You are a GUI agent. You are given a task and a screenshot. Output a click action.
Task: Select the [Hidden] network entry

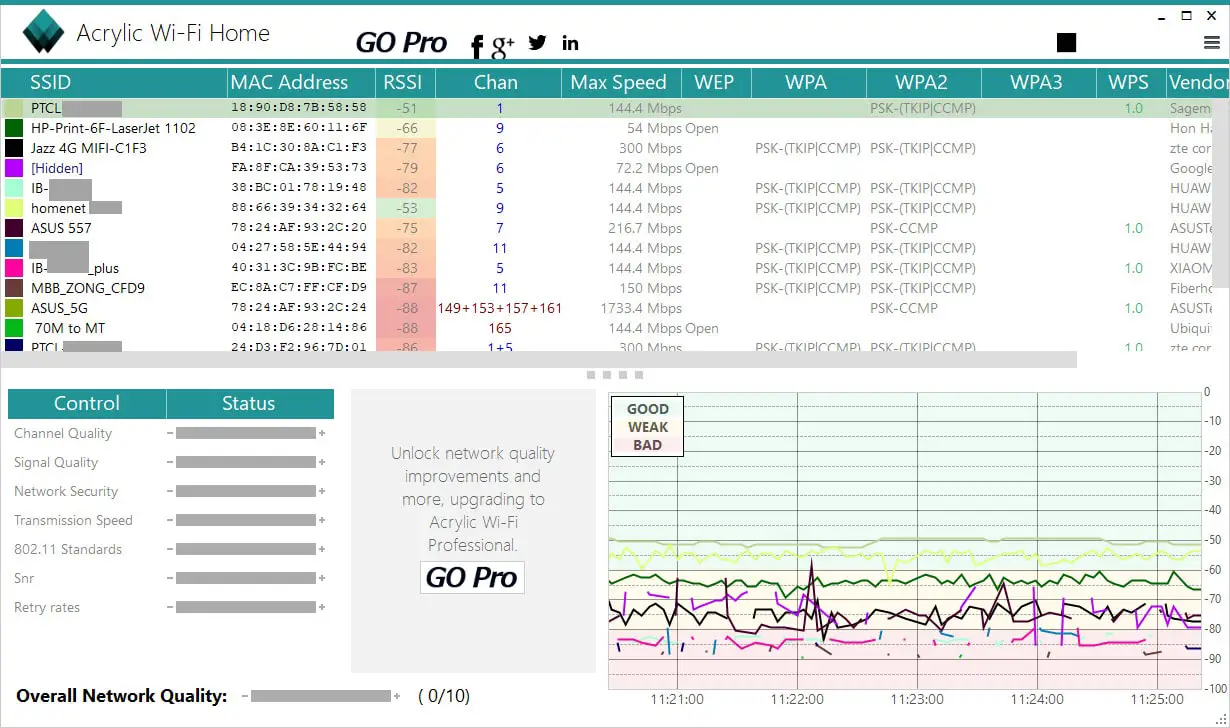point(57,168)
